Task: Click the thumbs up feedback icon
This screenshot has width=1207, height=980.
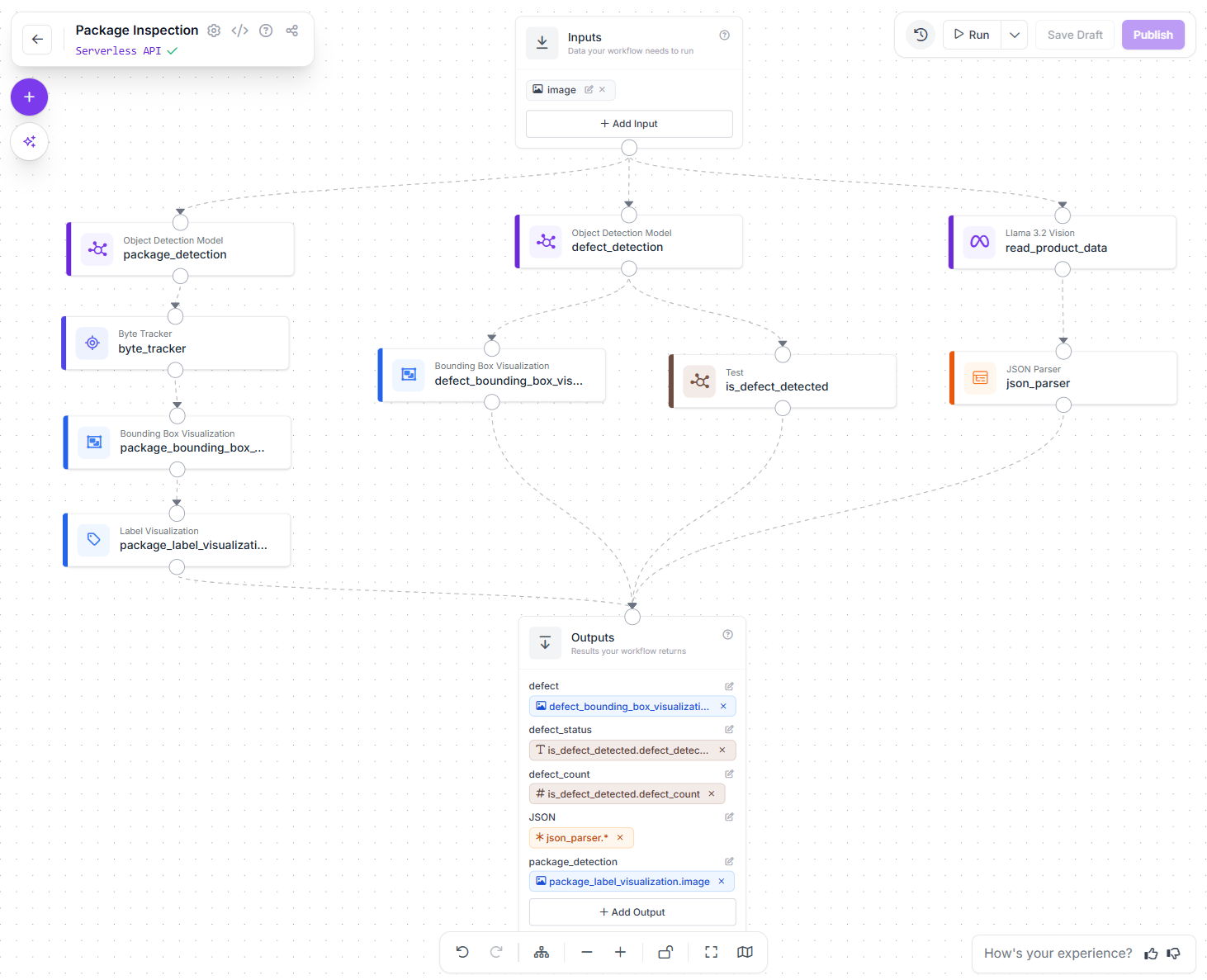Action: 1151,954
